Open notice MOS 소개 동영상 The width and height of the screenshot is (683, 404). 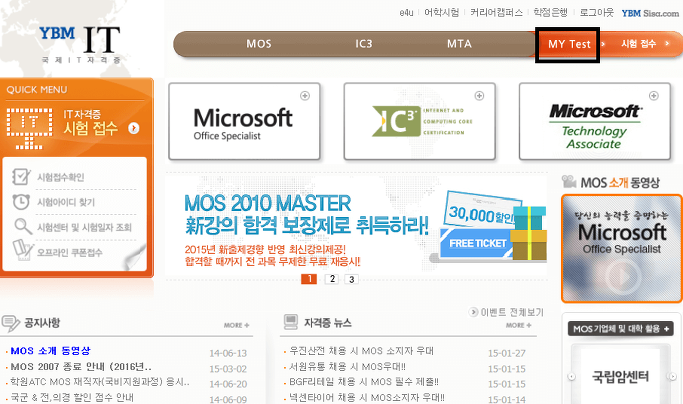click(51, 351)
